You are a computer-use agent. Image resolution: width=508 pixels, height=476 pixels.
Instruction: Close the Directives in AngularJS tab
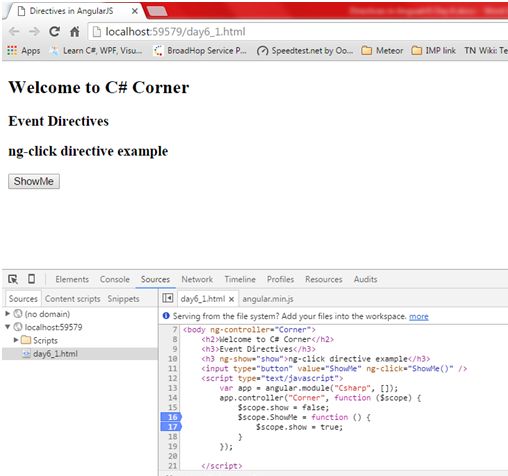(x=135, y=11)
